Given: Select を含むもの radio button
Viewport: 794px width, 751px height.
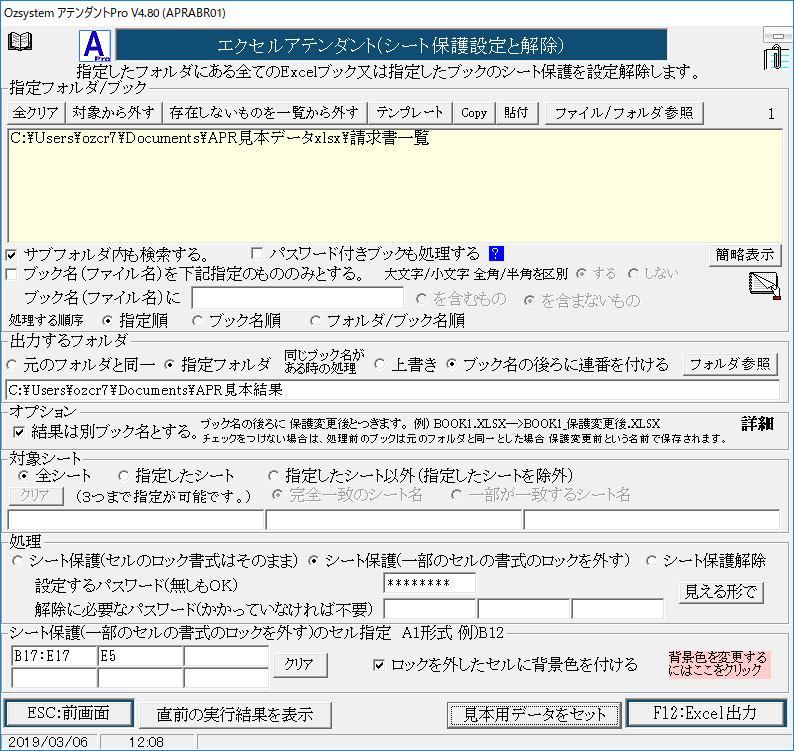Looking at the screenshot, I should 421,299.
